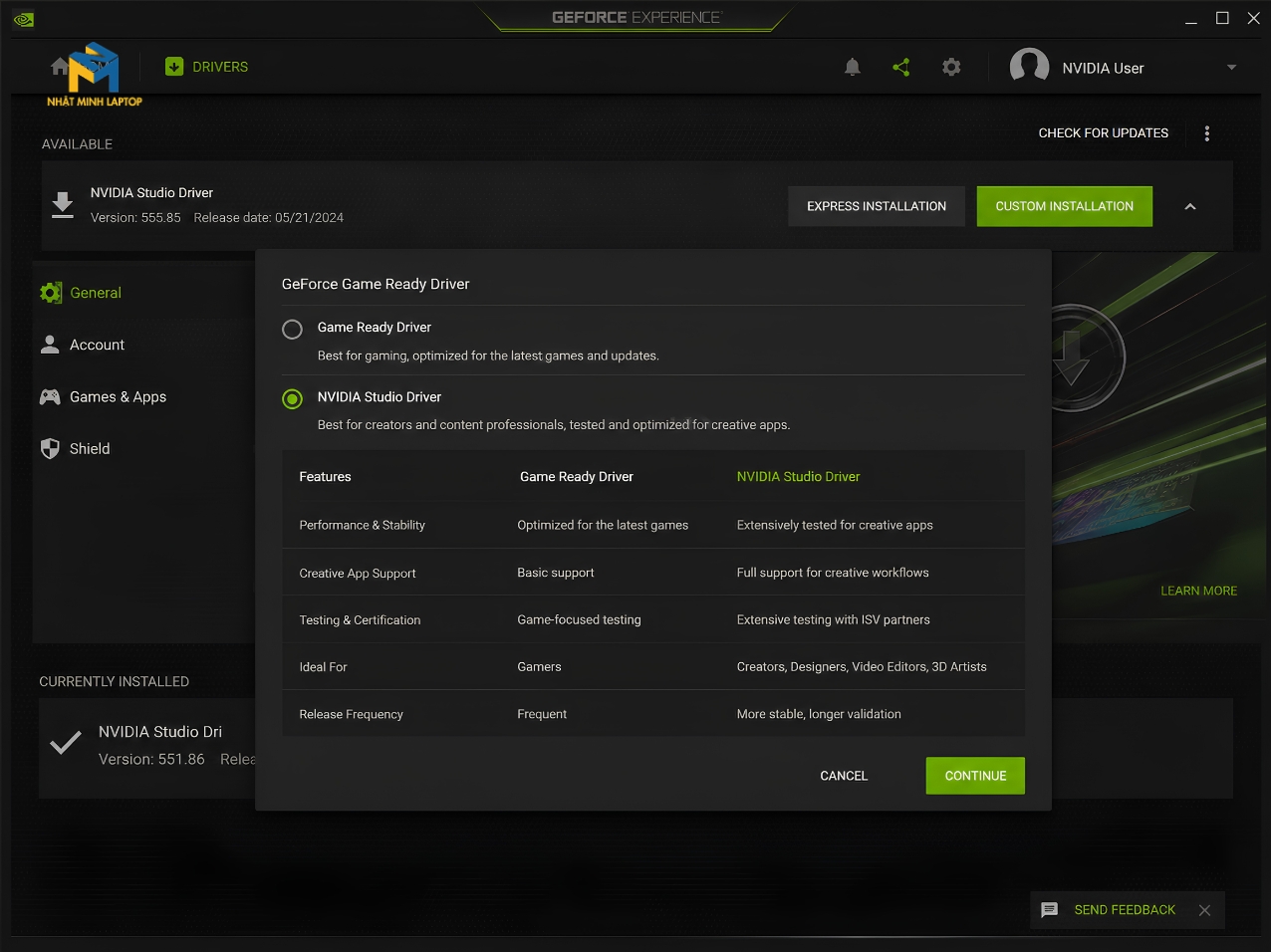The width and height of the screenshot is (1271, 952).
Task: Click 'Optimized for the latest games' cell
Action: [603, 525]
